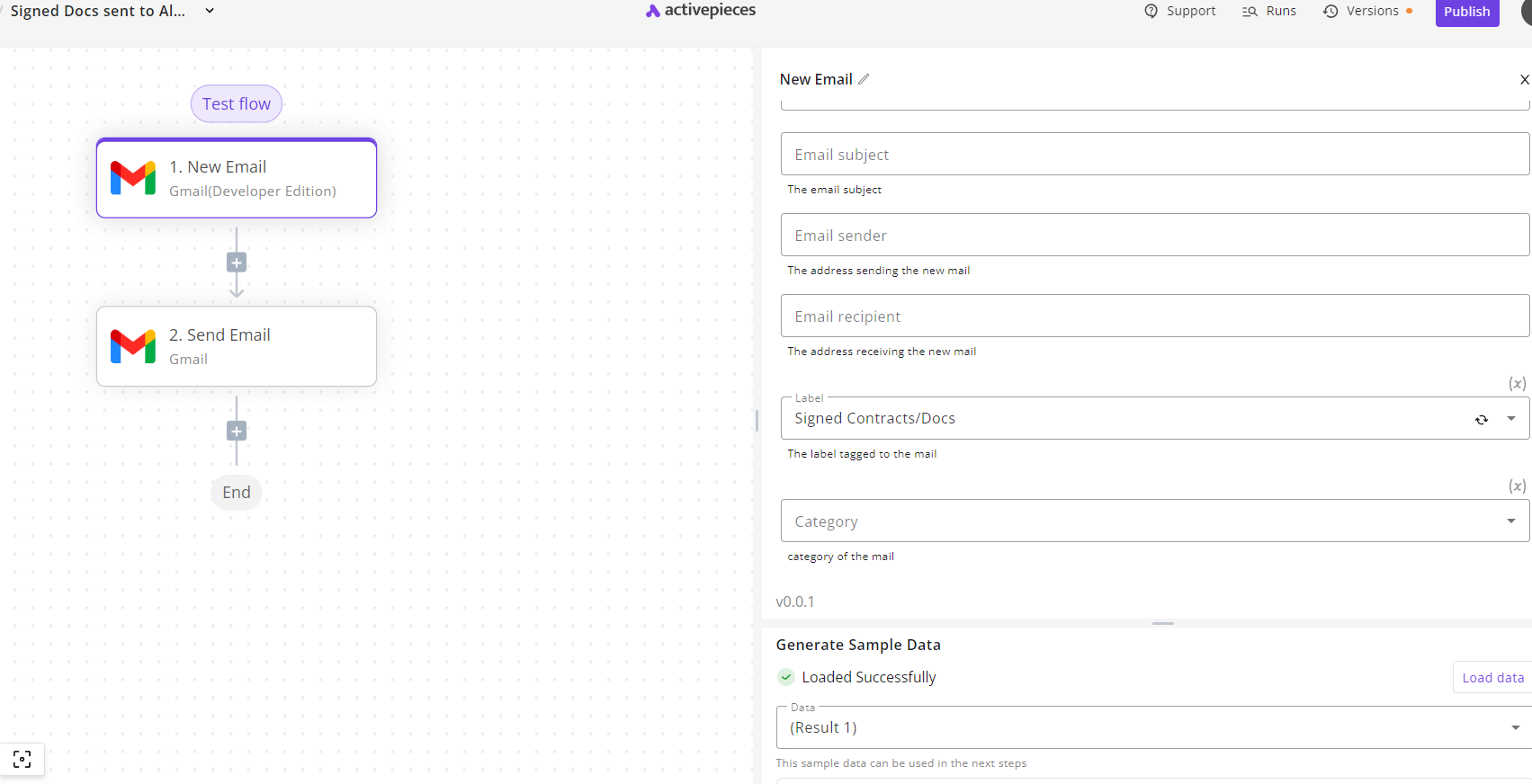Edit the New Email step name
The height and width of the screenshot is (784, 1532).
(x=864, y=79)
